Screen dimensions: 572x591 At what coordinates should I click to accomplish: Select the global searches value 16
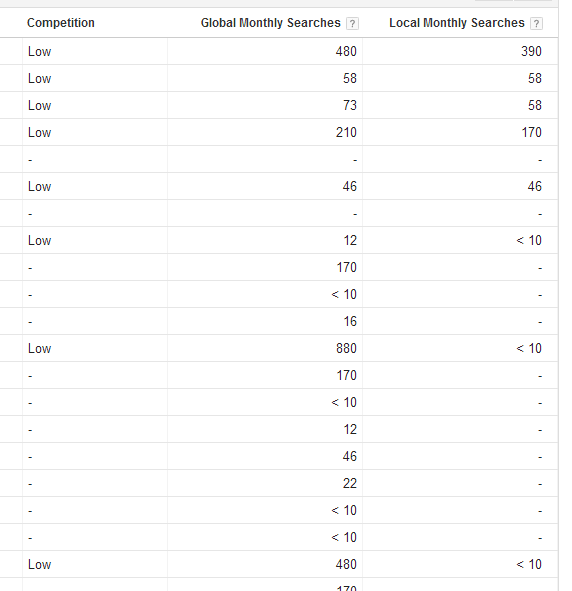pos(350,321)
